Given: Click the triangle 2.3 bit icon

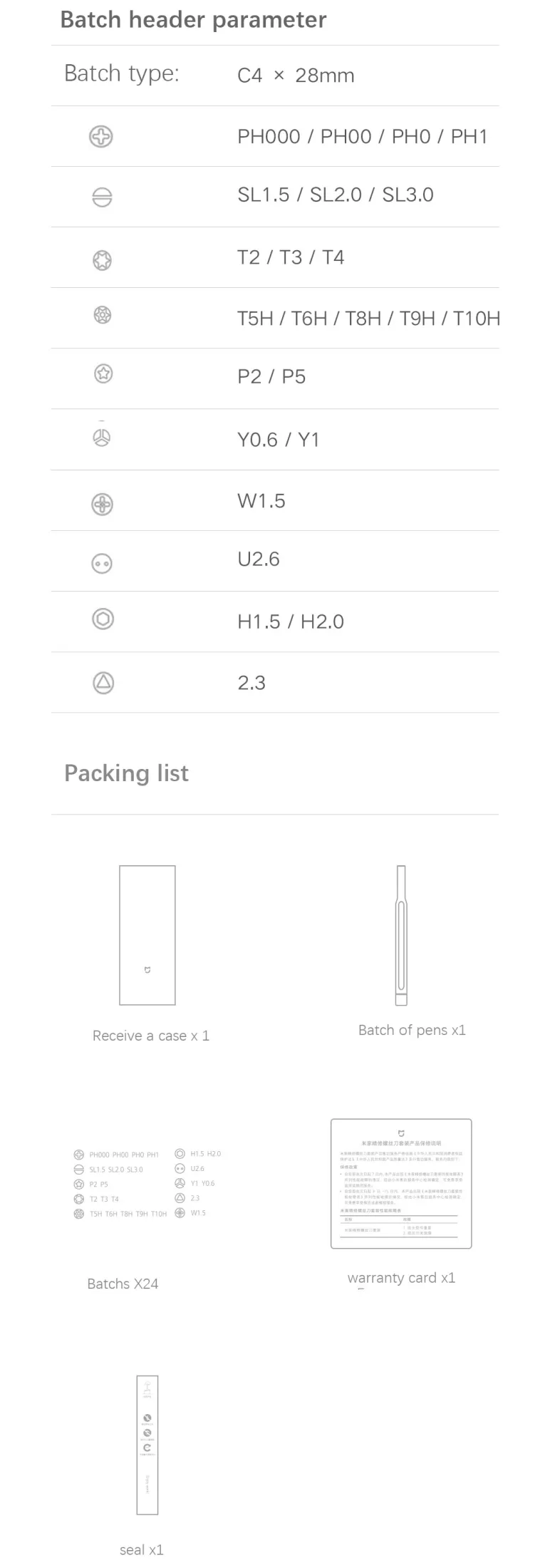Looking at the screenshot, I should click(103, 683).
